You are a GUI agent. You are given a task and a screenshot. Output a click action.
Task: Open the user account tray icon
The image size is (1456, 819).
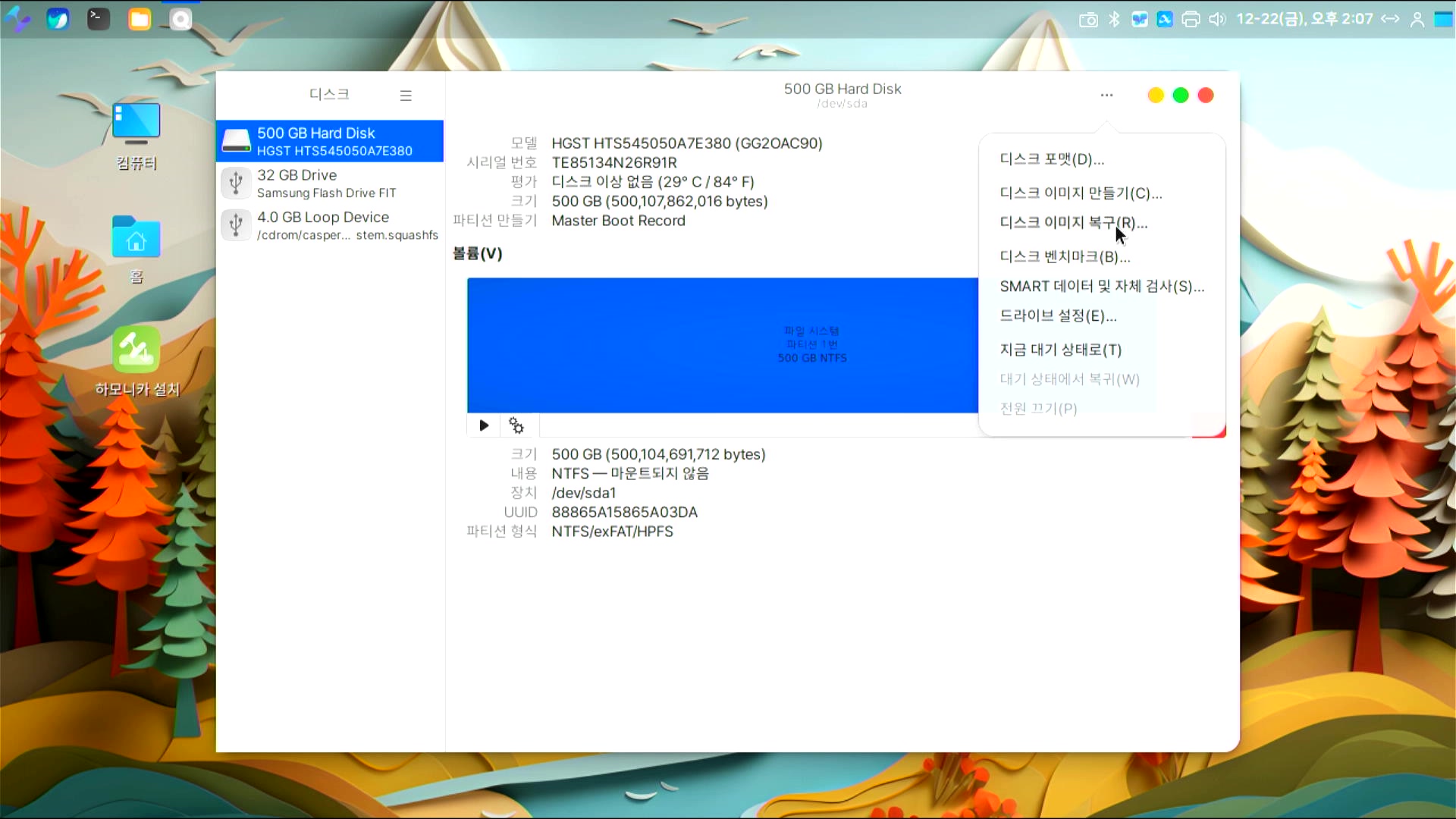(1417, 20)
